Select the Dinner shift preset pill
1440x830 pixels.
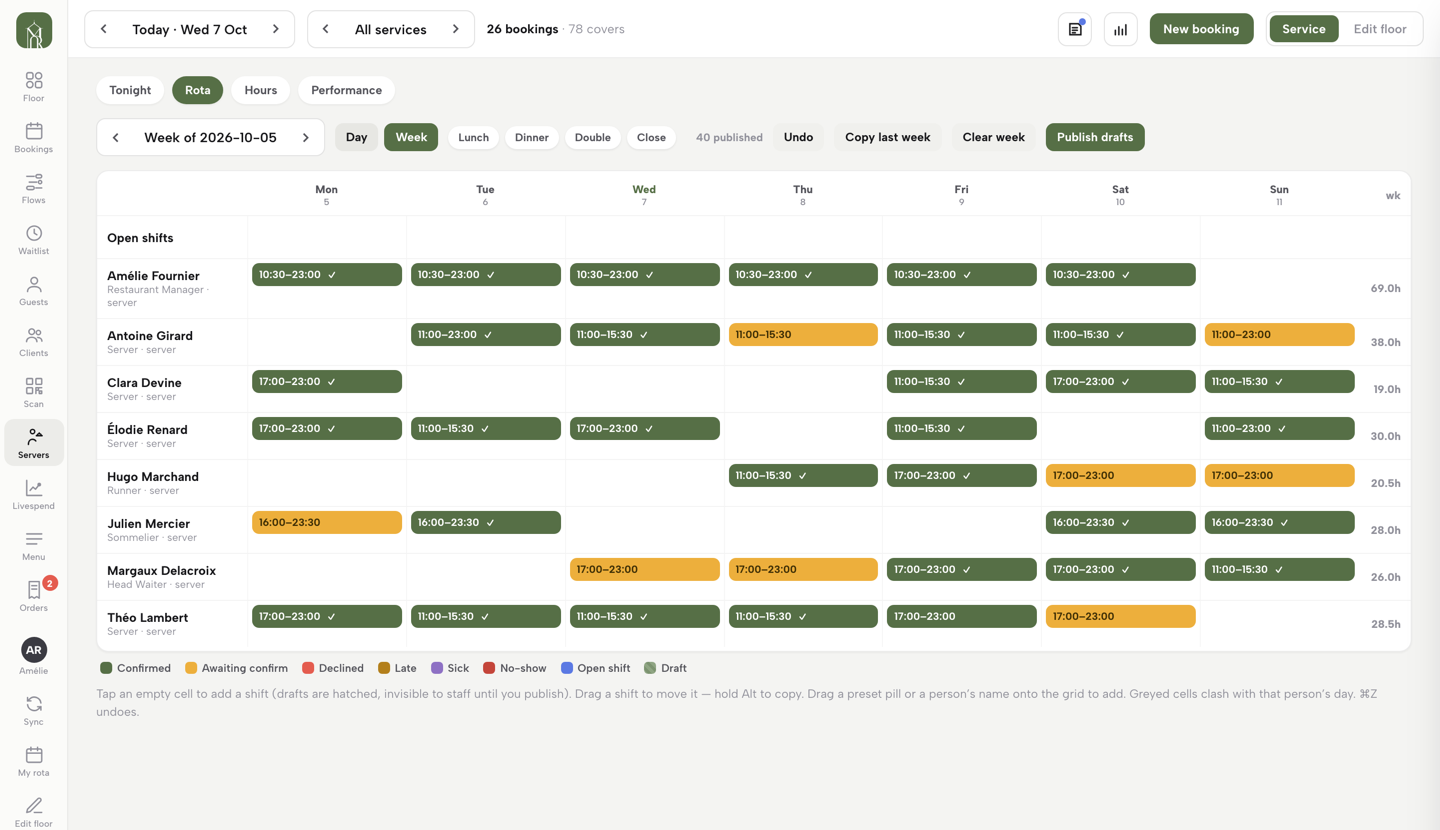click(x=532, y=137)
